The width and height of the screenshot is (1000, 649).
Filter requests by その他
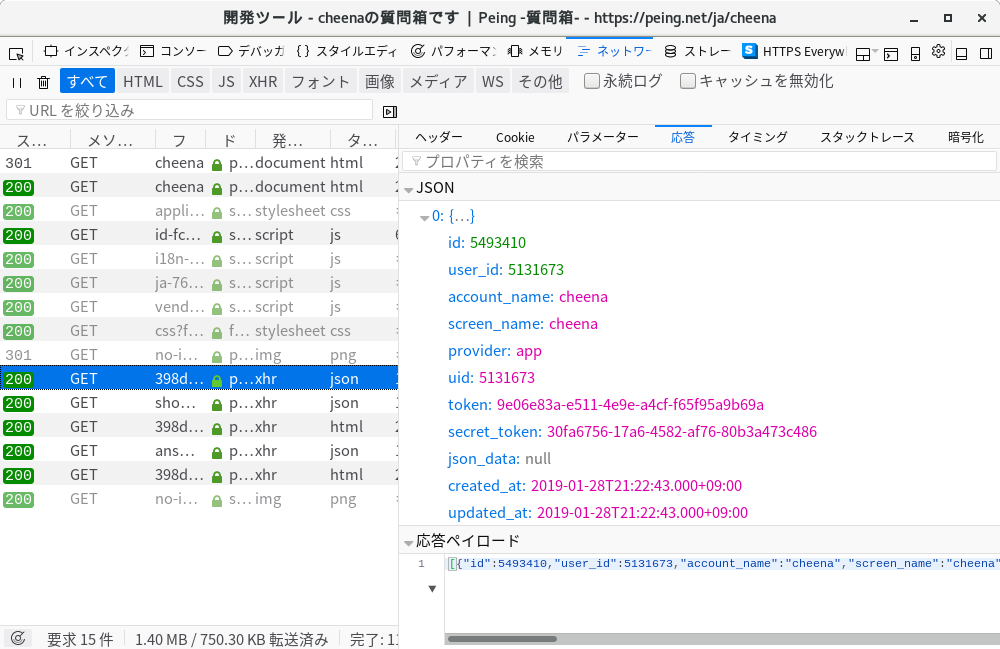[540, 82]
